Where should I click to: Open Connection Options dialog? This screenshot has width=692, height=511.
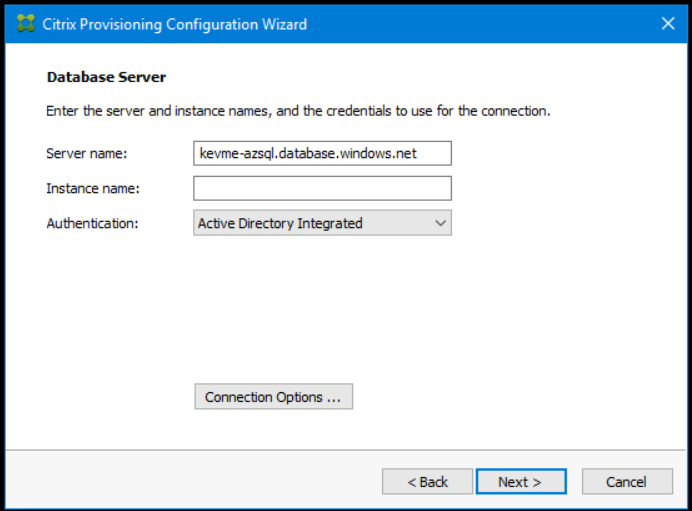point(273,397)
